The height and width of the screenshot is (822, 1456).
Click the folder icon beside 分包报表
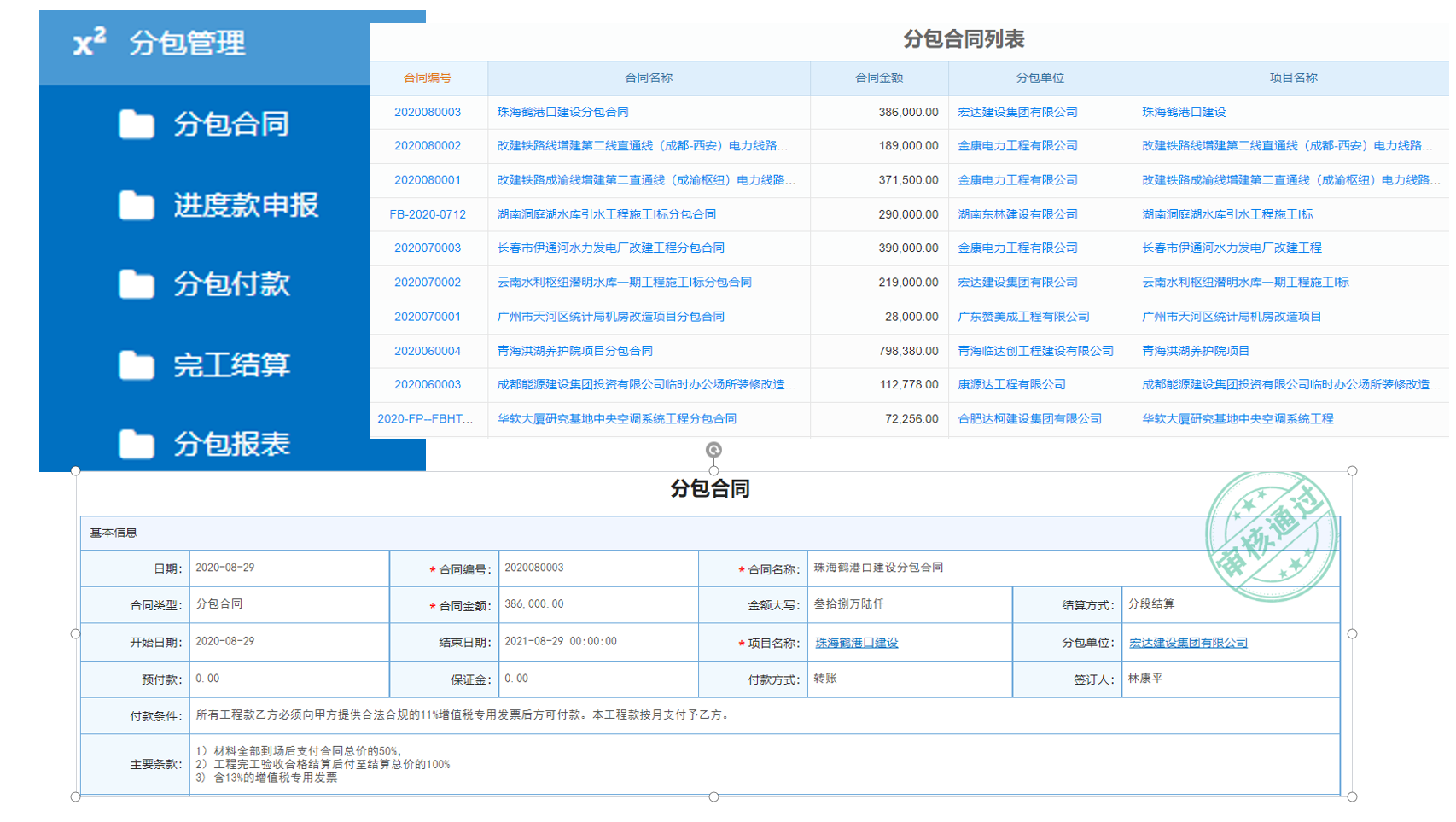tap(137, 444)
